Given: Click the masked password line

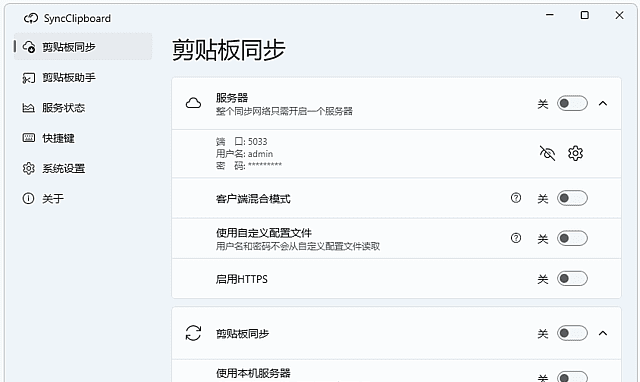Looking at the screenshot, I should (x=249, y=166).
